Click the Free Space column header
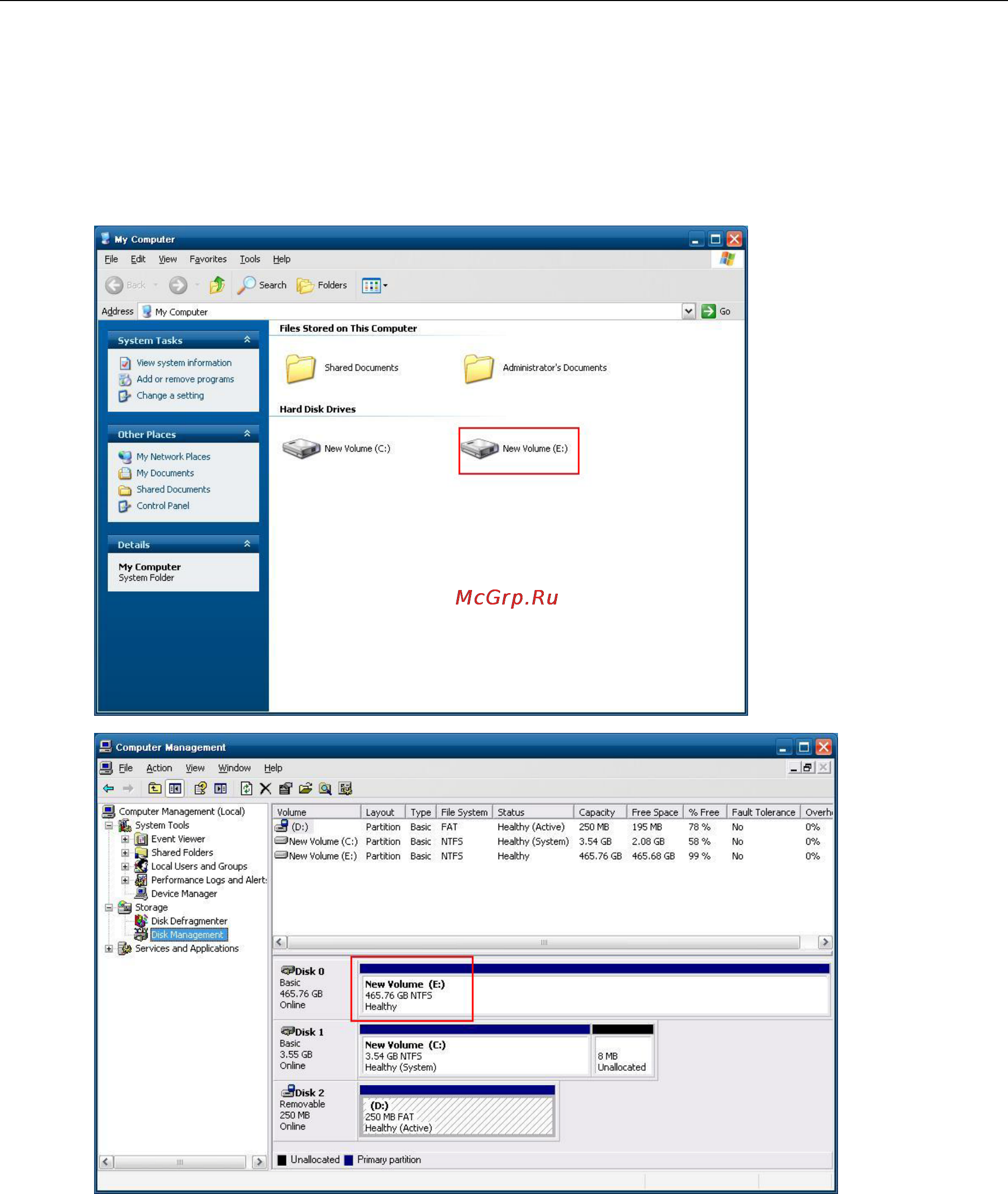 click(x=655, y=812)
